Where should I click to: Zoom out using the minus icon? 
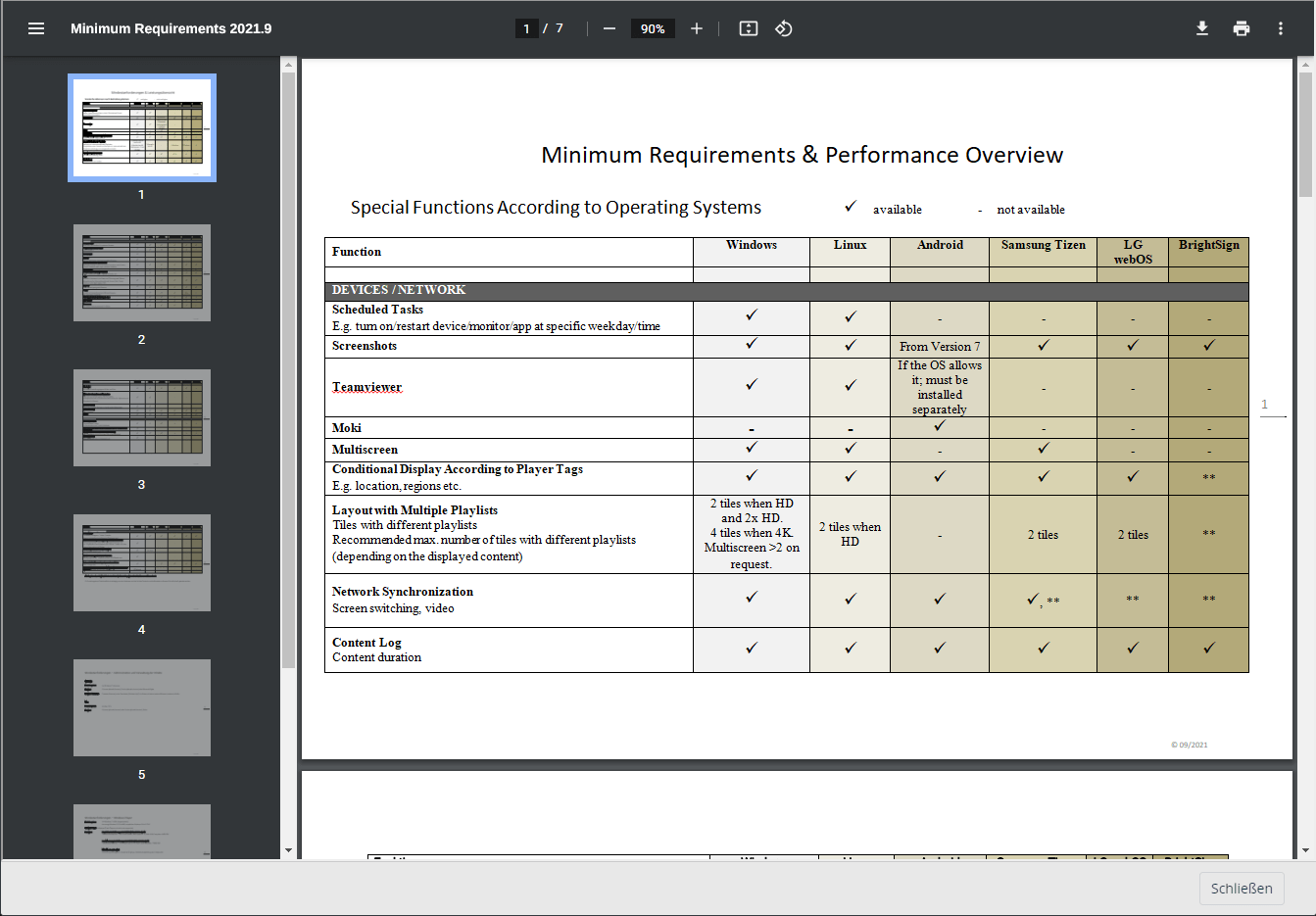pos(609,28)
